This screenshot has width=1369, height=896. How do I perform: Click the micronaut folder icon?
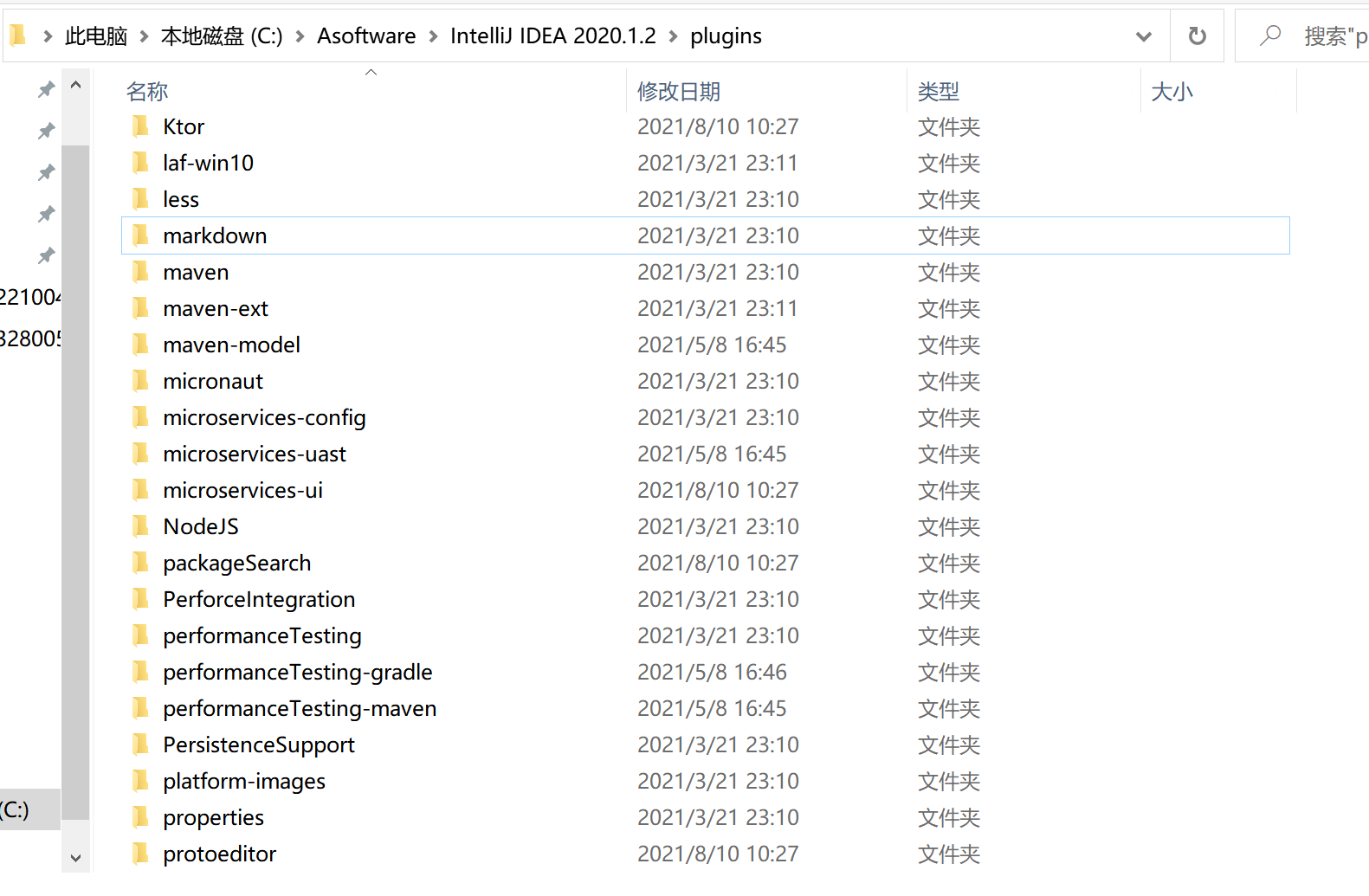point(140,381)
